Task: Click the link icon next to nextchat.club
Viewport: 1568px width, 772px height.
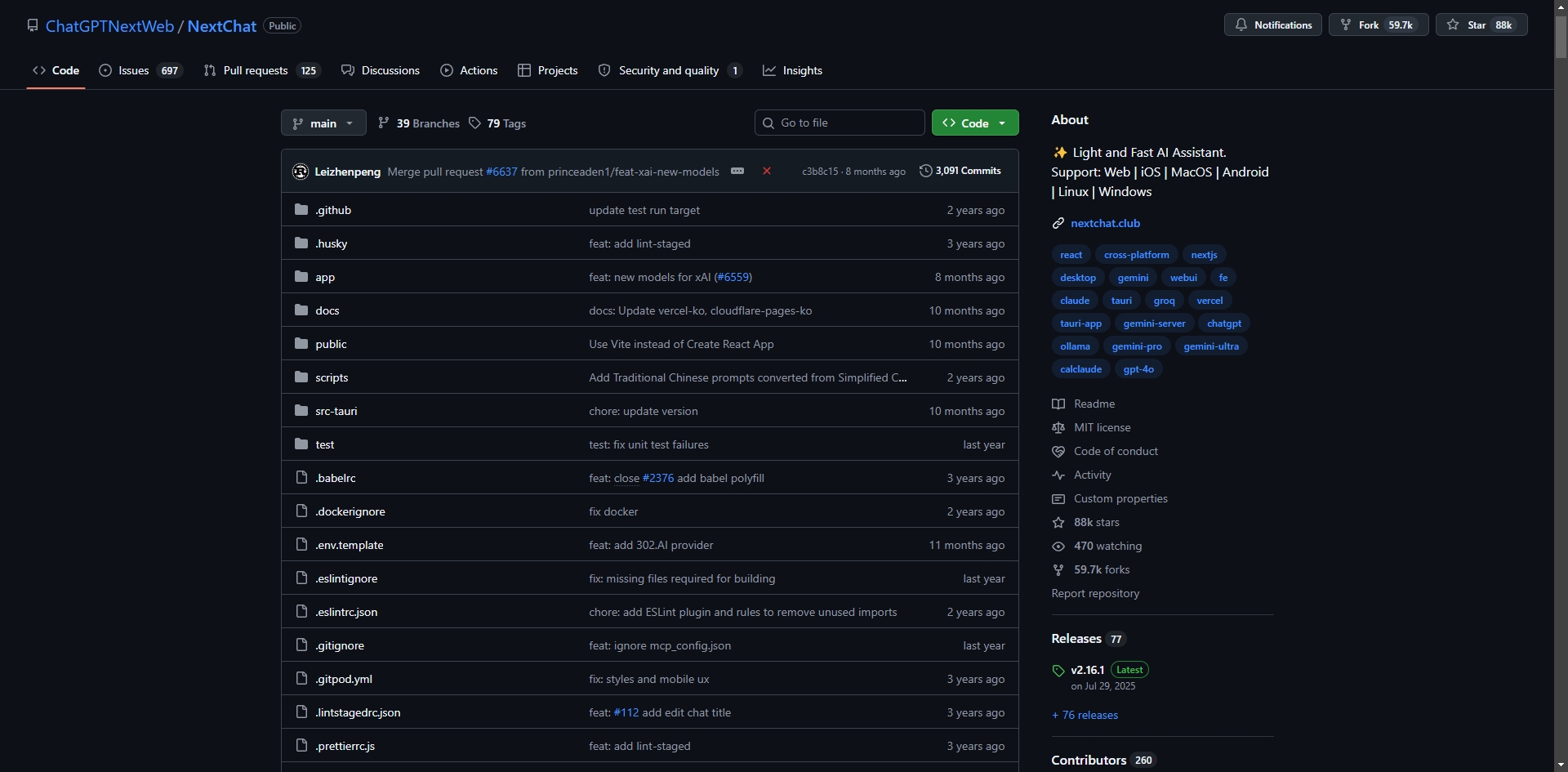Action: 1058,223
